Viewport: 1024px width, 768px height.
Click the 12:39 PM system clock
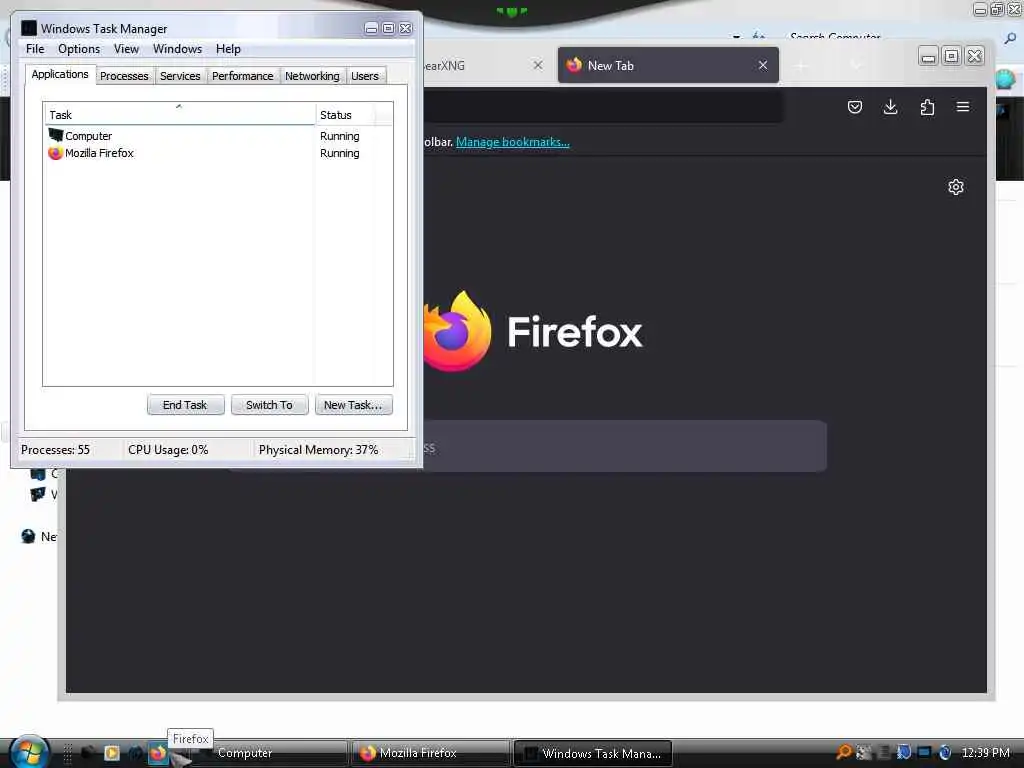(985, 752)
